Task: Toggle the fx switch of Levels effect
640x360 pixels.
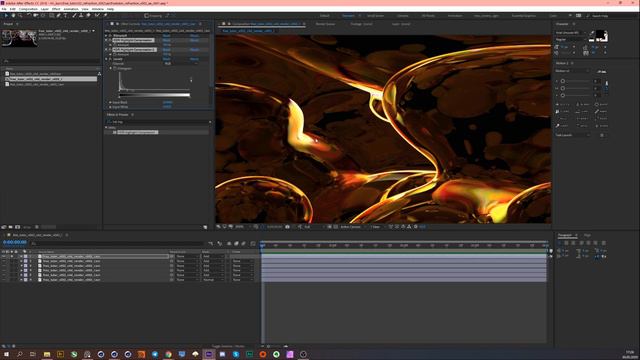Action: (x=110, y=59)
